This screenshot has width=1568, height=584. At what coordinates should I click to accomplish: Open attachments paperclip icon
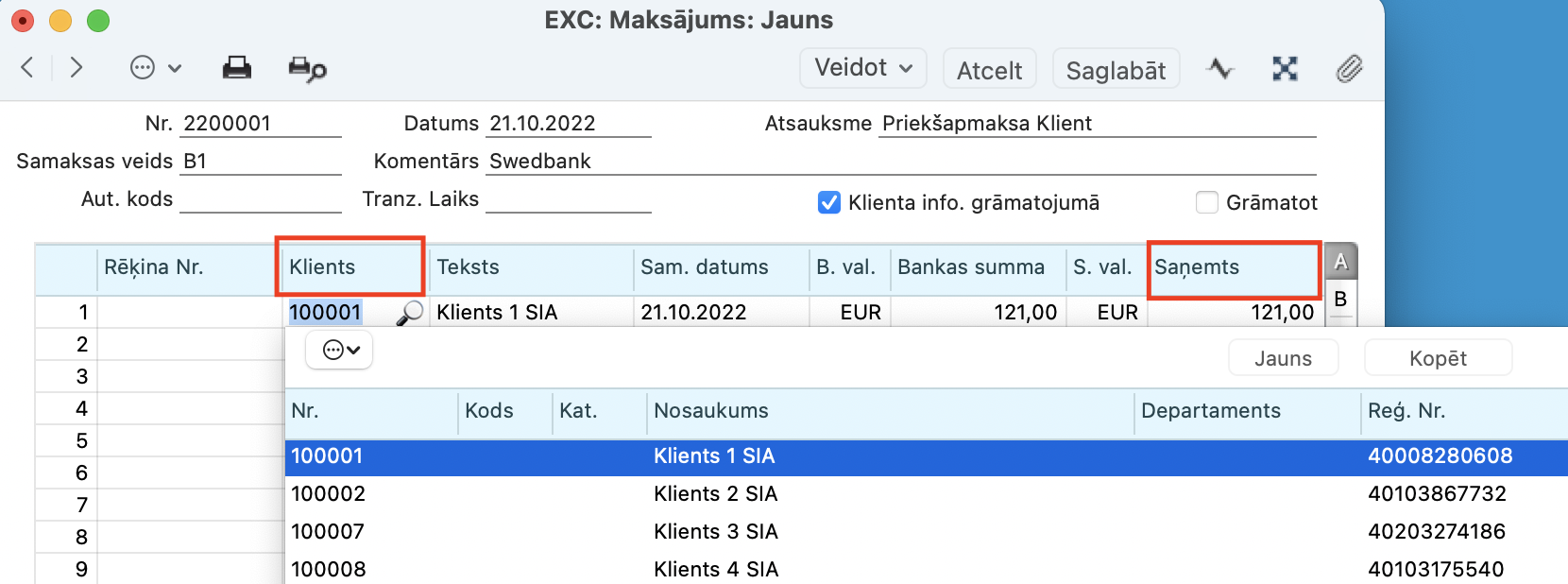click(x=1349, y=68)
